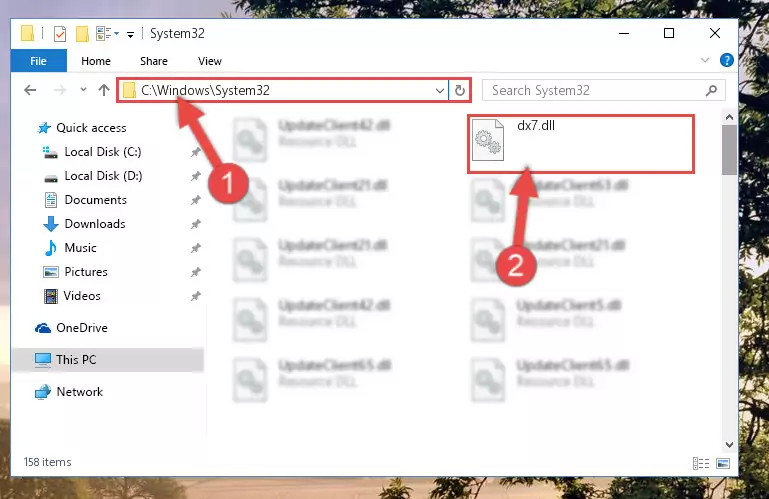The width and height of the screenshot is (769, 499).
Task: Refresh the System32 folder view
Action: click(460, 90)
